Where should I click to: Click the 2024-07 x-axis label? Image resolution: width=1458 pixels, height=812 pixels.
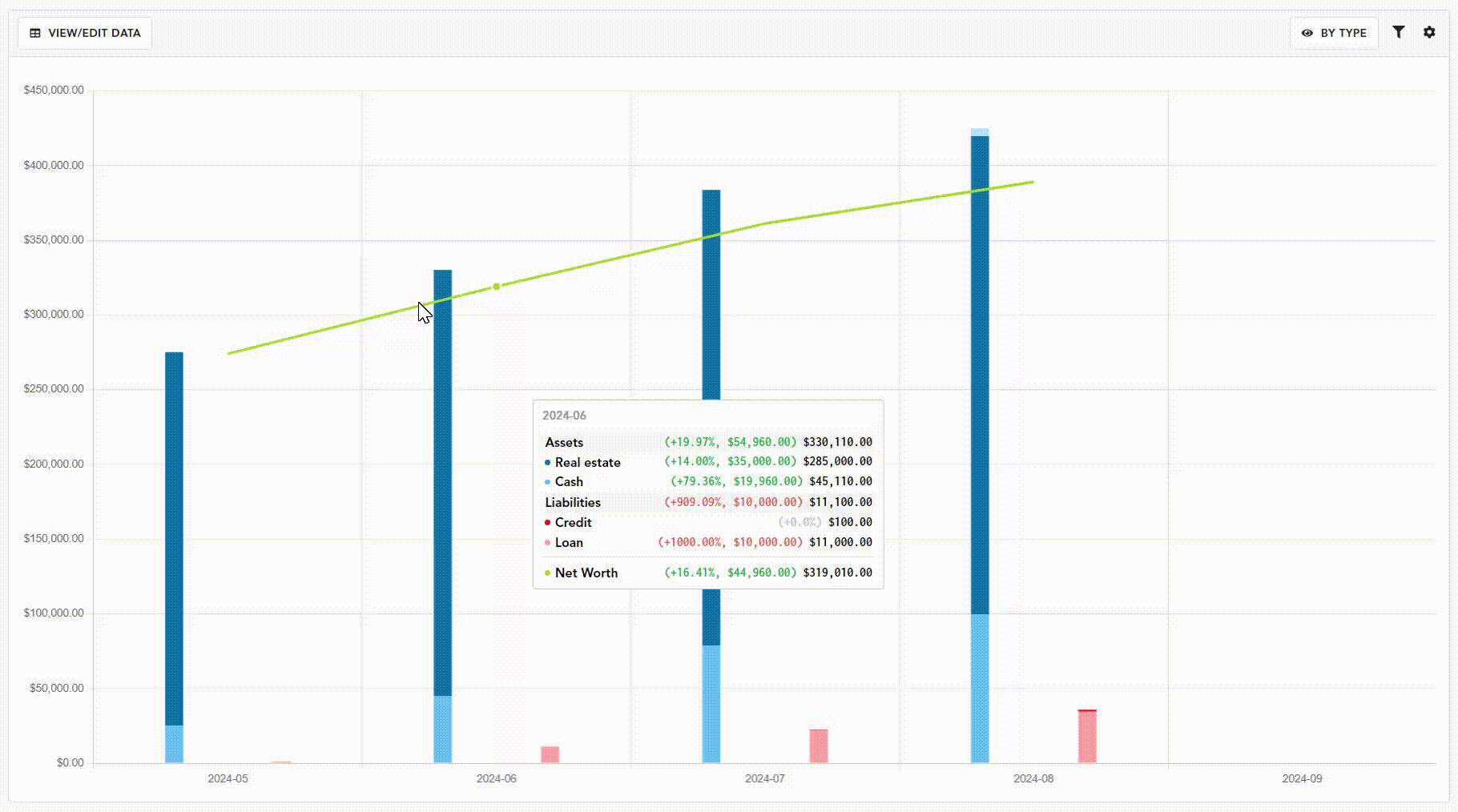click(765, 778)
